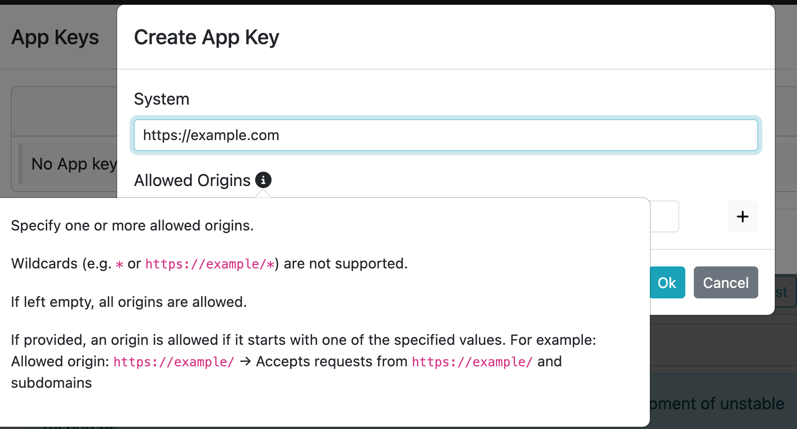
Task: Click code snippet after 'Allowed origin:'
Action: [174, 362]
